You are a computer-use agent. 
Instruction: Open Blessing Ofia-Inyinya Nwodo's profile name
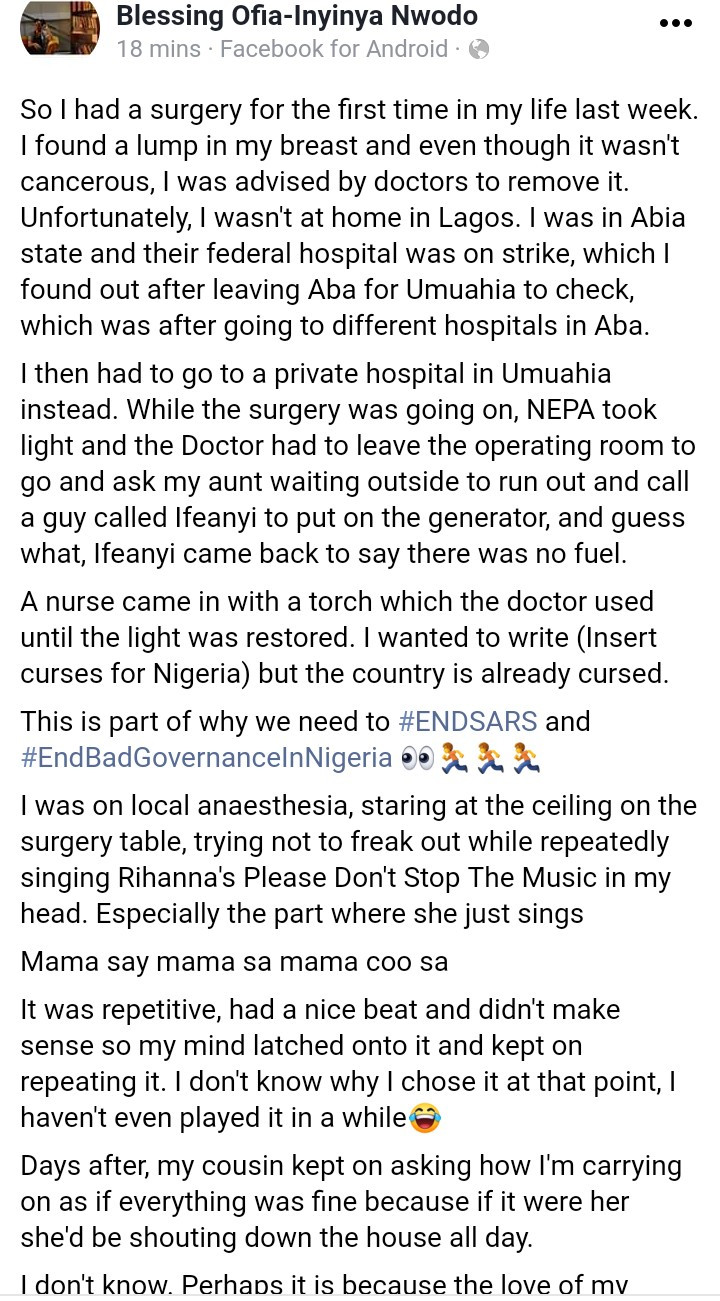[297, 16]
